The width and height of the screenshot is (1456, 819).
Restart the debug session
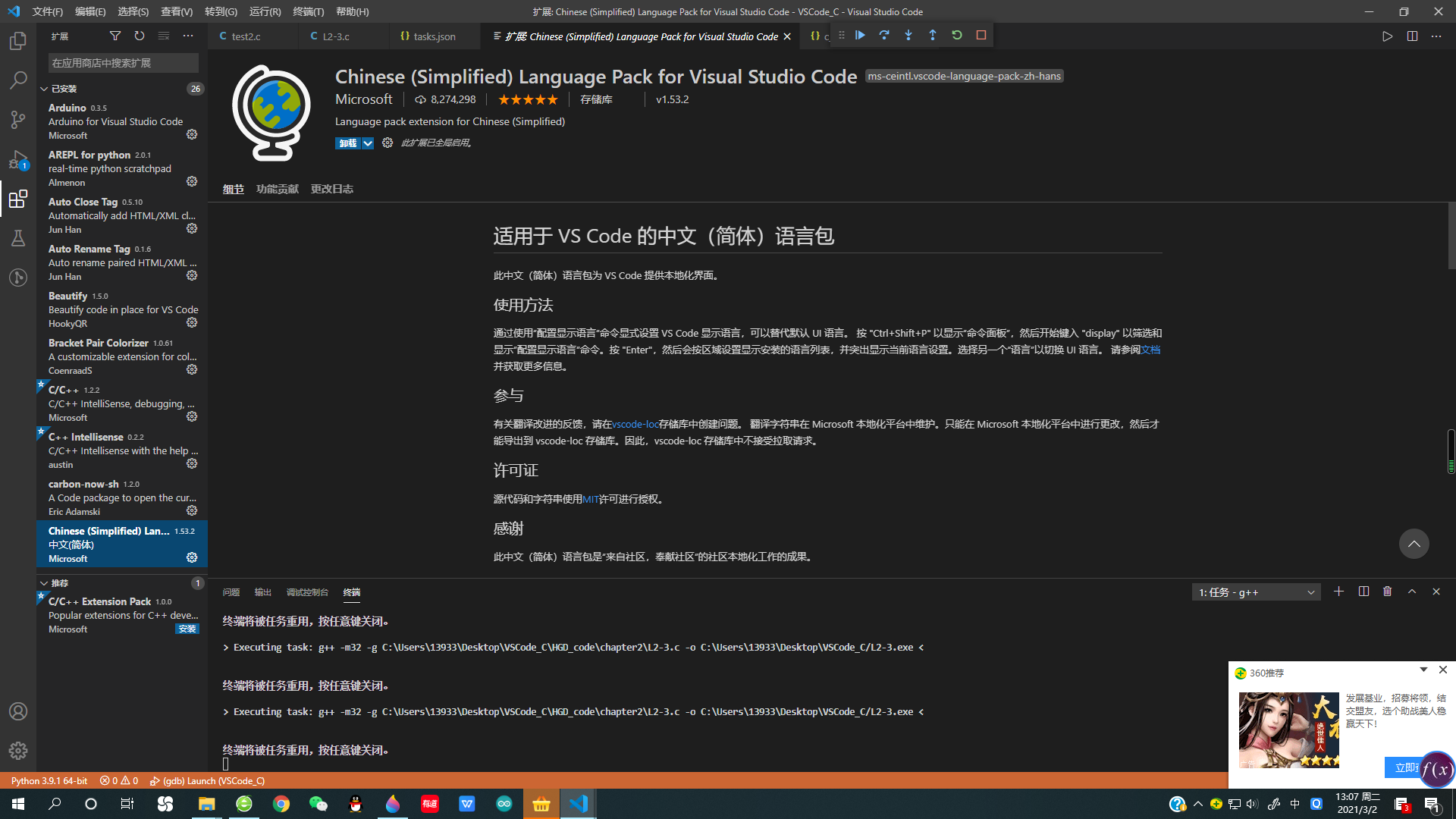957,35
